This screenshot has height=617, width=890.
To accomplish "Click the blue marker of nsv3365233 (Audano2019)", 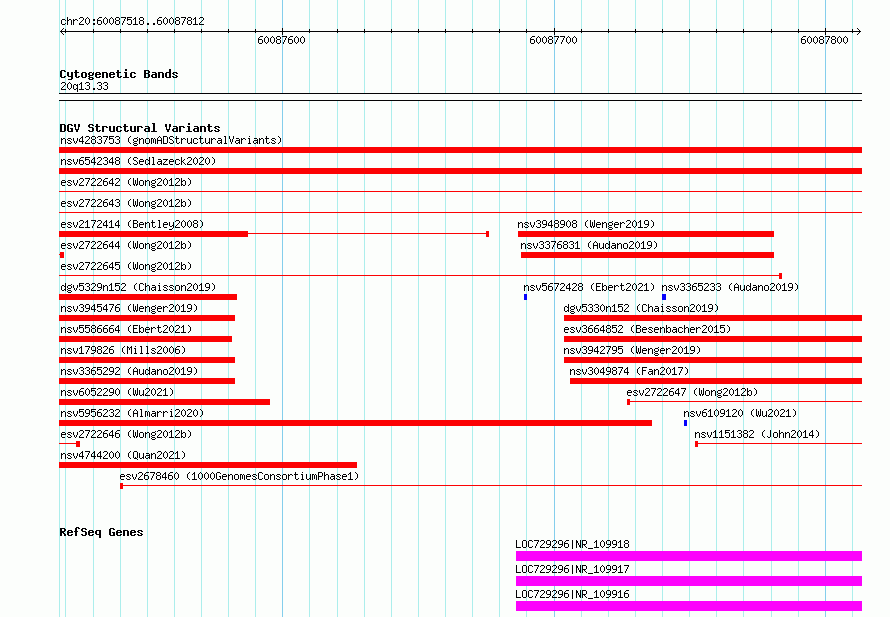I will [x=664, y=297].
